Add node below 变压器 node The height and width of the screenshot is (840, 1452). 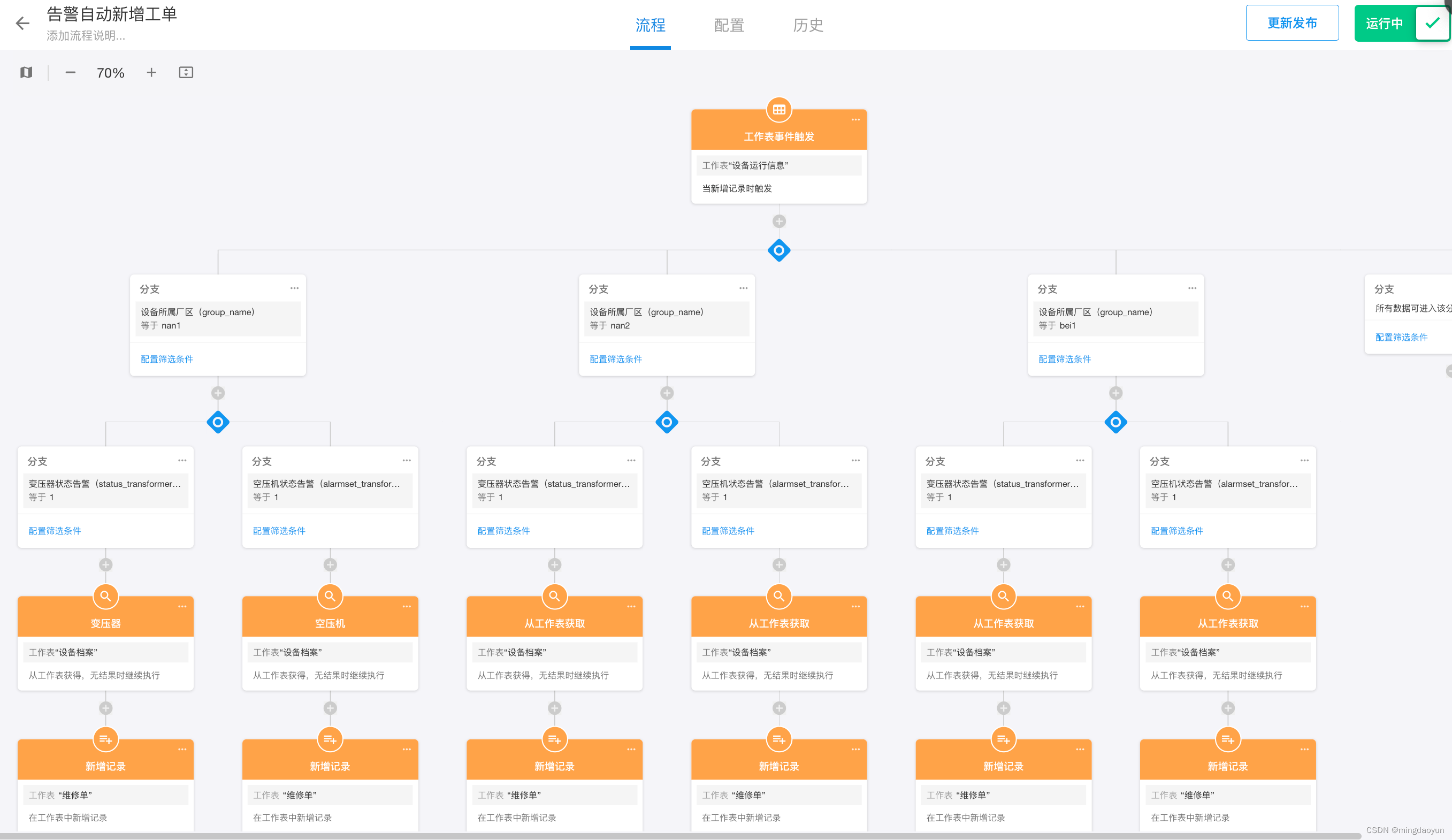pyautogui.click(x=105, y=708)
